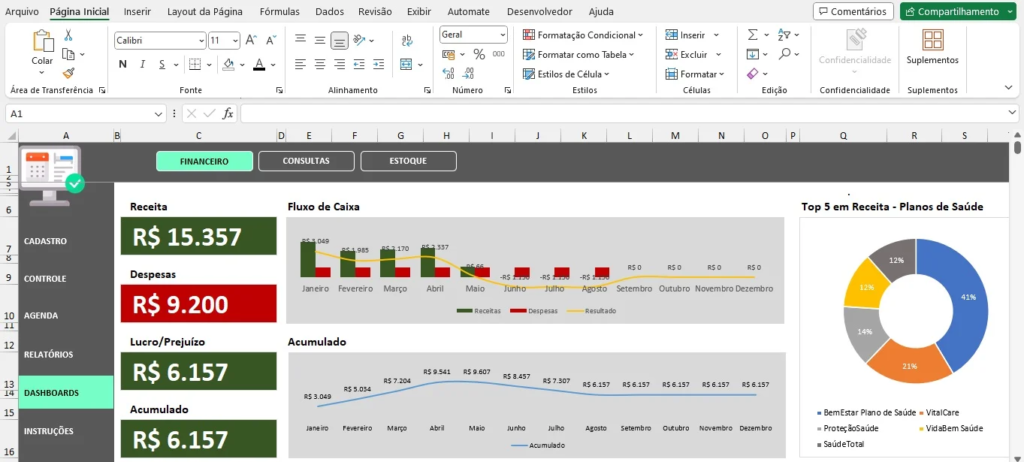Toggle wrap text in Alinhamento group

coord(406,41)
